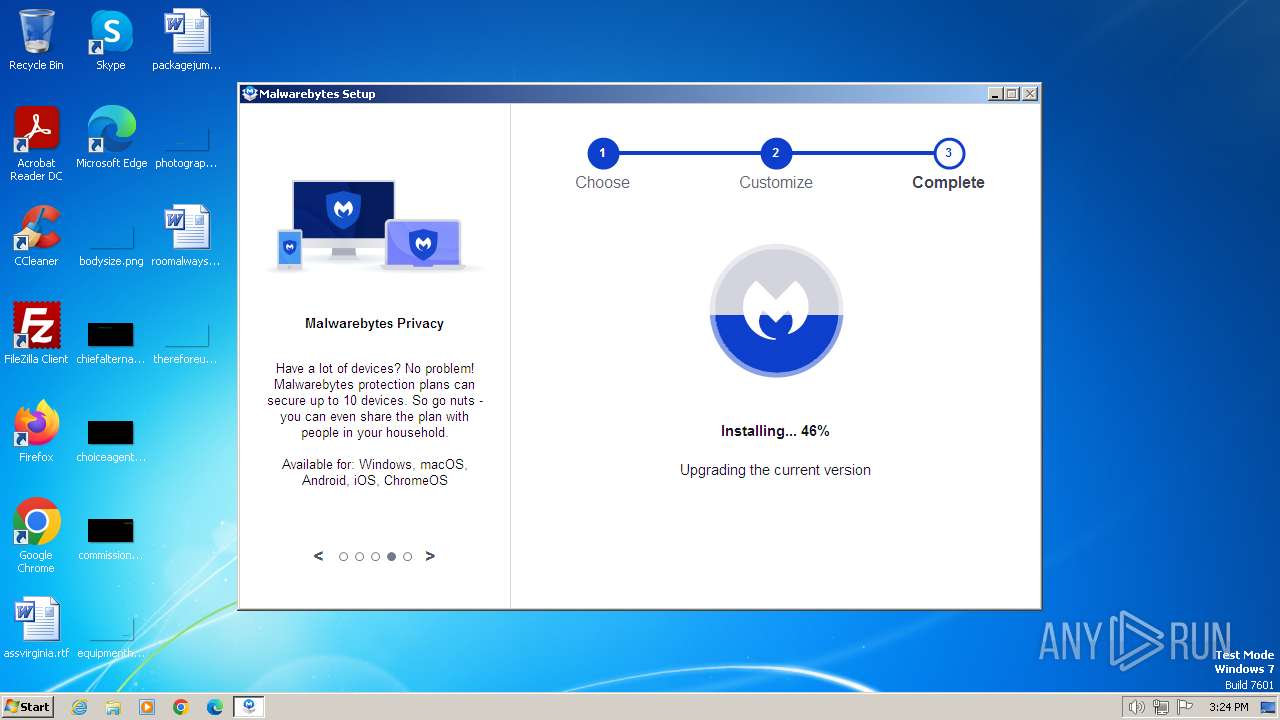The image size is (1280, 720).
Task: Go to previous slide with left arrow
Action: (x=319, y=556)
